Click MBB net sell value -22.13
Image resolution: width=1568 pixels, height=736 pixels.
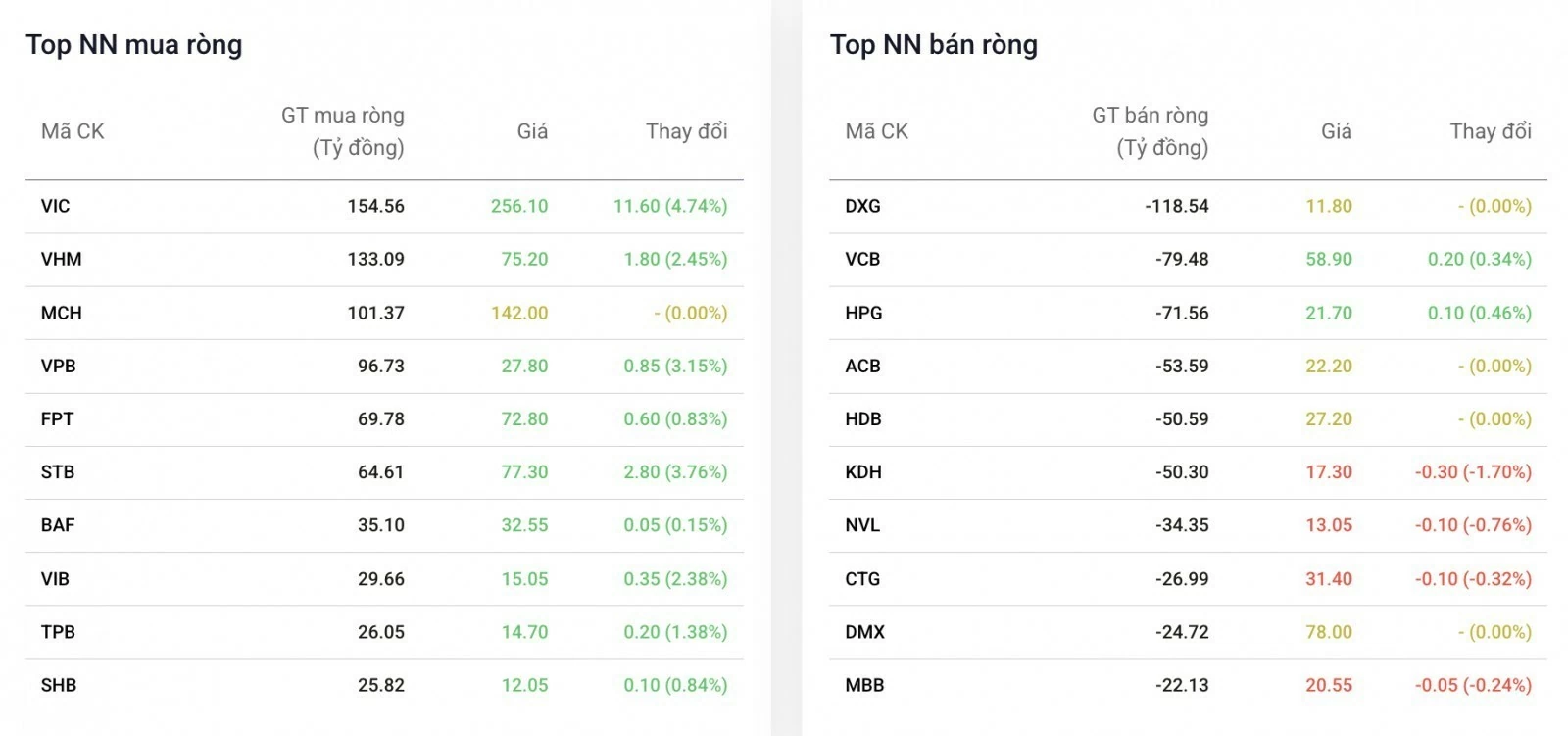[1182, 685]
